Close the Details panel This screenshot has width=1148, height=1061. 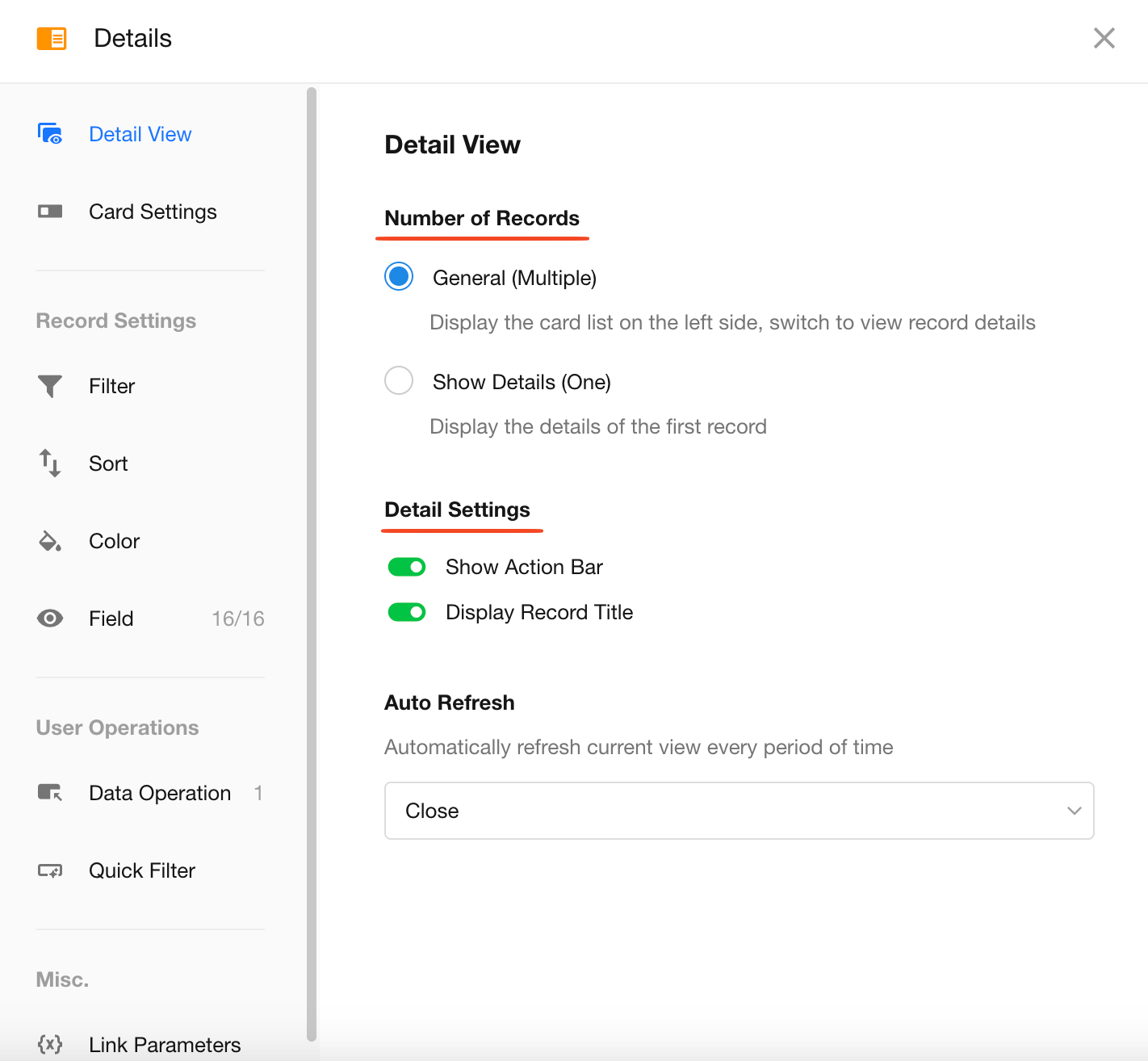1104,38
